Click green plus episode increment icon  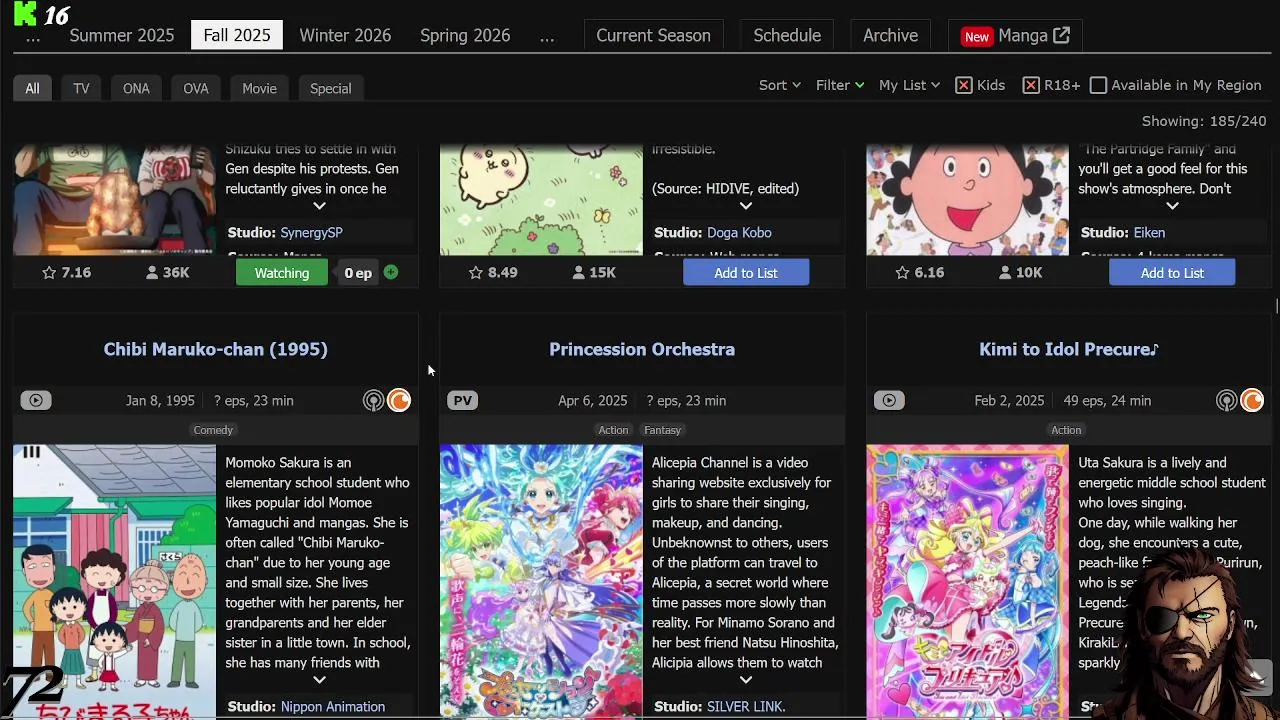pos(391,272)
